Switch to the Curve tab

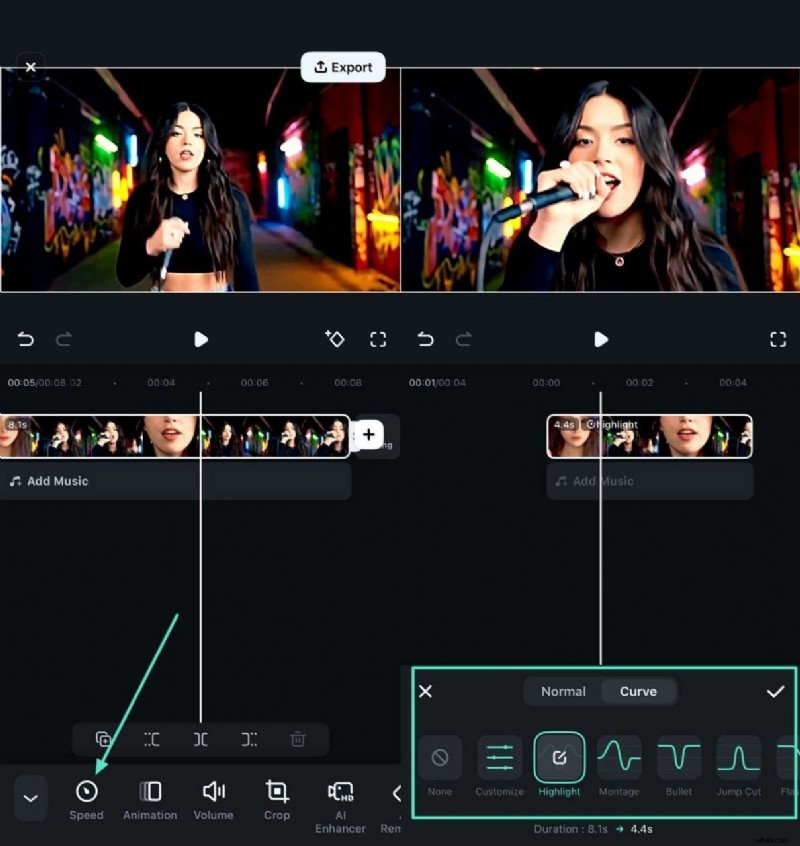tap(638, 691)
